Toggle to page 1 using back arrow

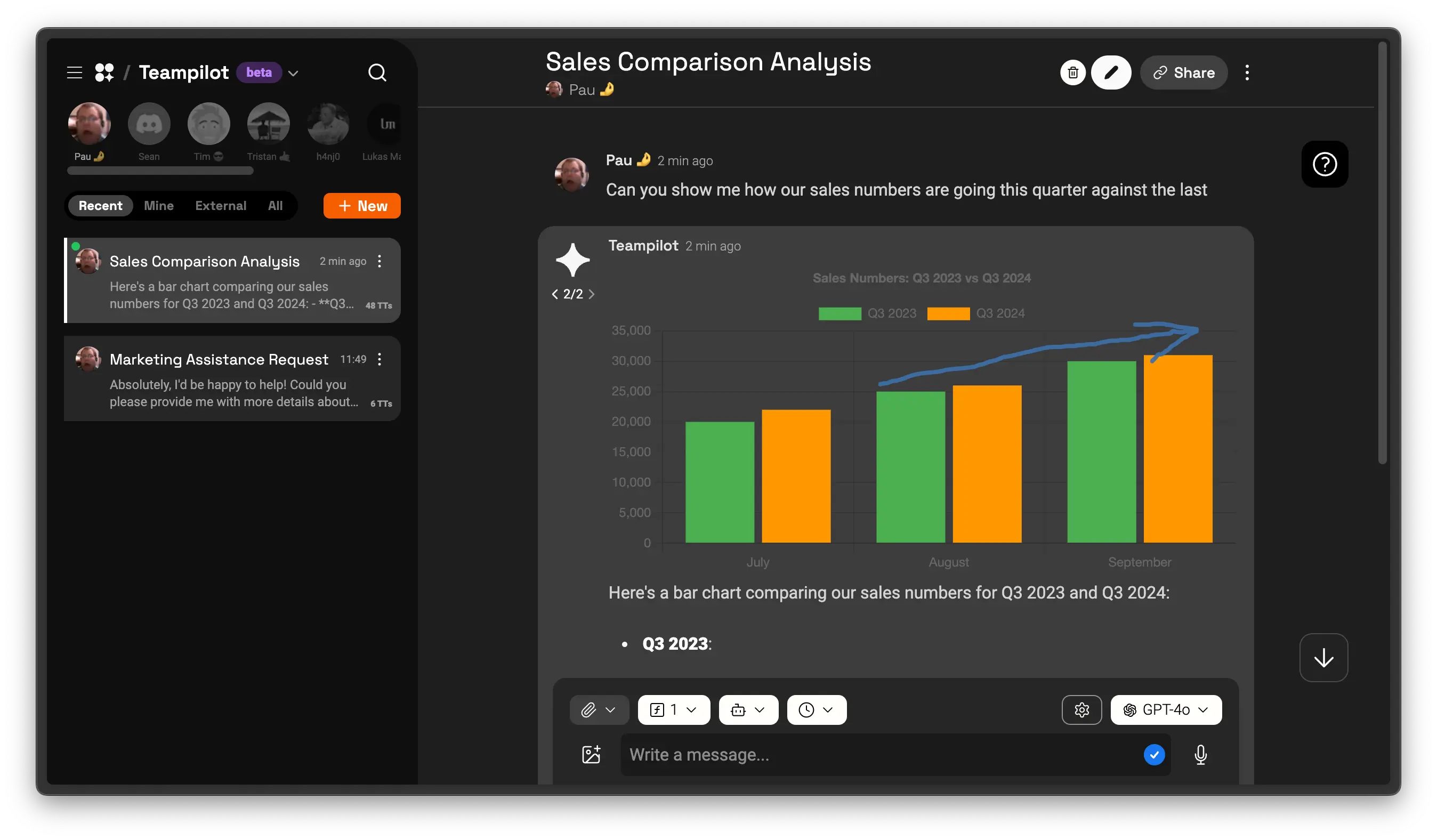click(x=555, y=294)
